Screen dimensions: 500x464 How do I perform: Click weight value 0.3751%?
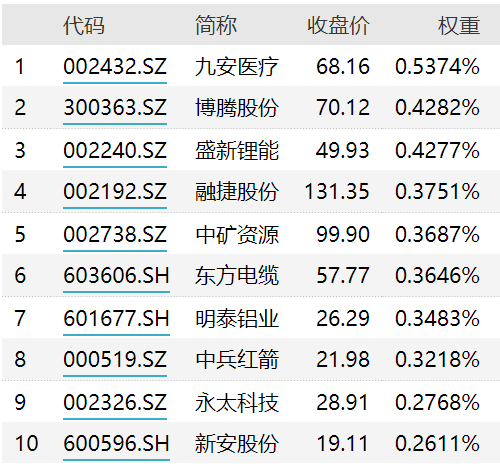tap(437, 192)
